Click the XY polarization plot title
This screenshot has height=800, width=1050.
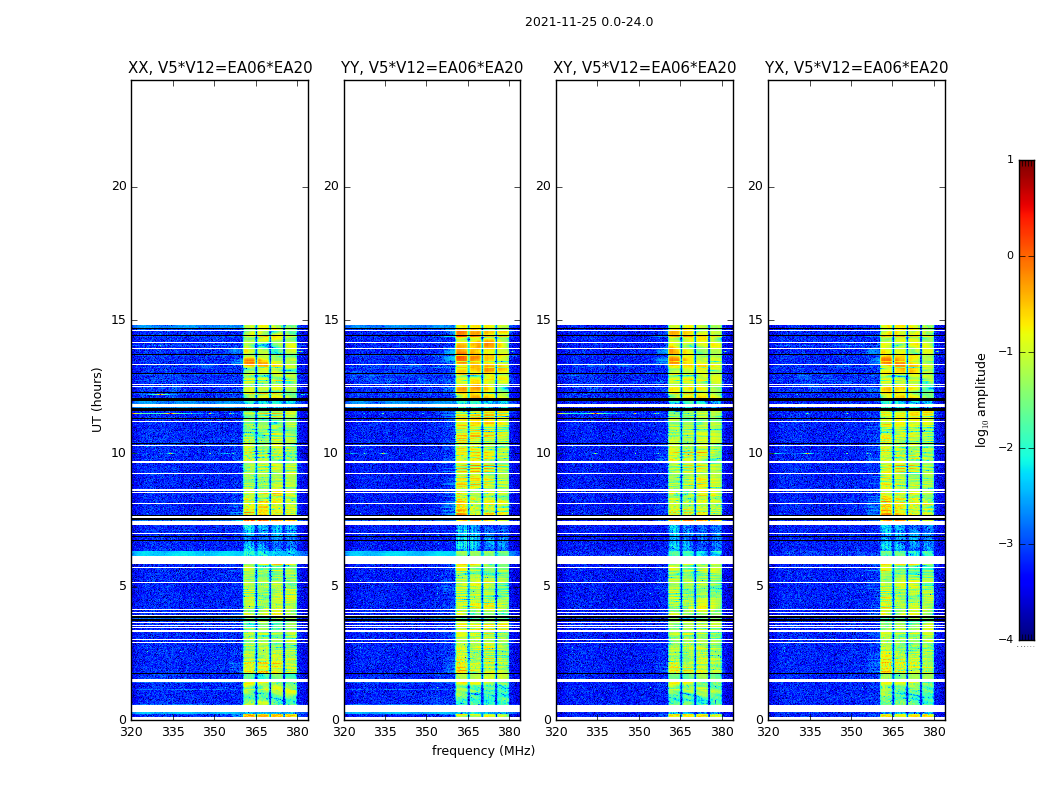[x=644, y=68]
